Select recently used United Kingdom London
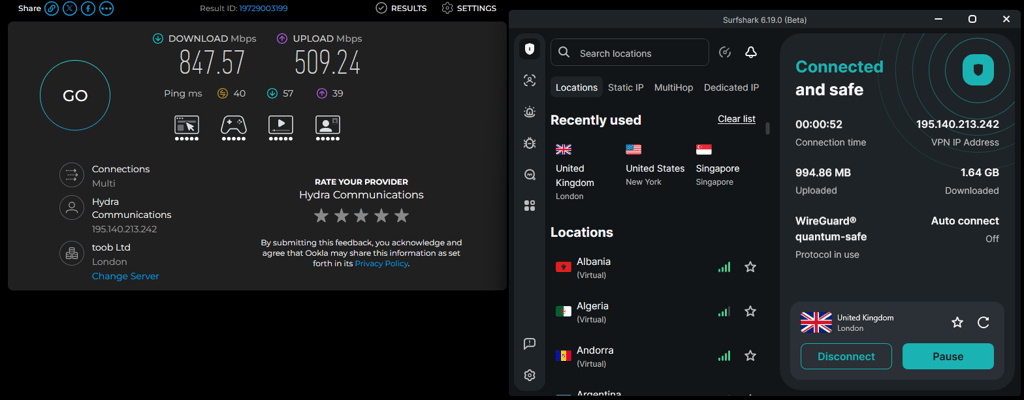The width and height of the screenshot is (1024, 400). [575, 172]
